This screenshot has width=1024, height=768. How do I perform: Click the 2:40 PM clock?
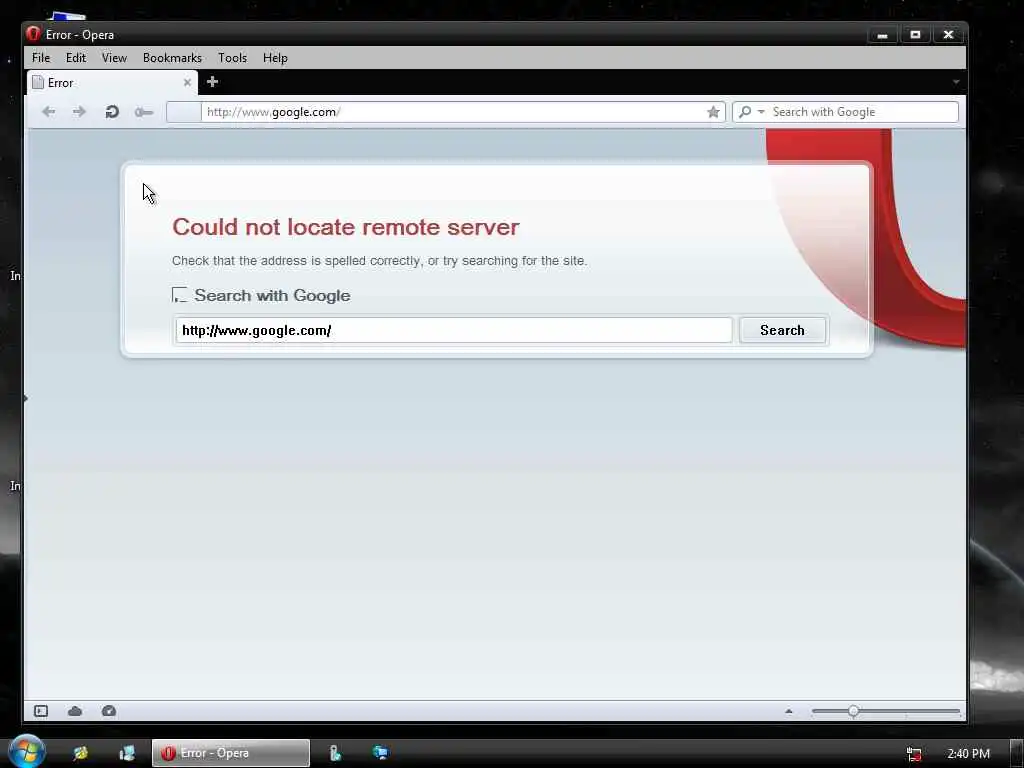[x=968, y=754]
